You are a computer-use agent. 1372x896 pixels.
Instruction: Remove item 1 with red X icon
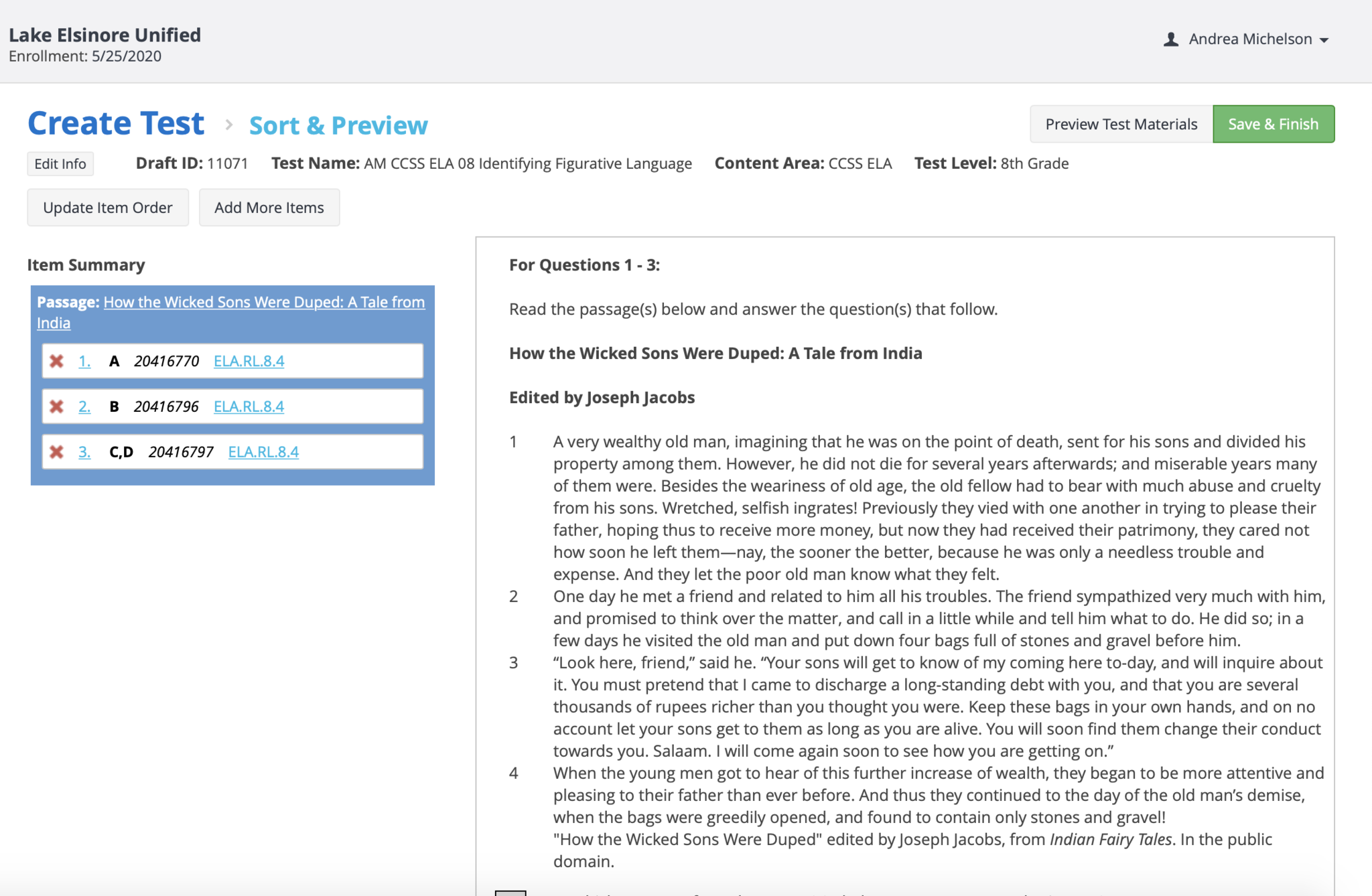point(57,362)
